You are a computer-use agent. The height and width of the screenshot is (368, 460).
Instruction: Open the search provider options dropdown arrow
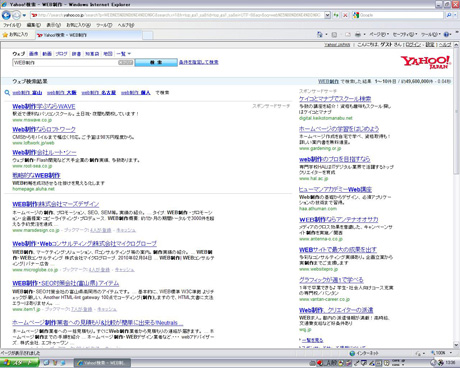pyautogui.click(x=455, y=15)
